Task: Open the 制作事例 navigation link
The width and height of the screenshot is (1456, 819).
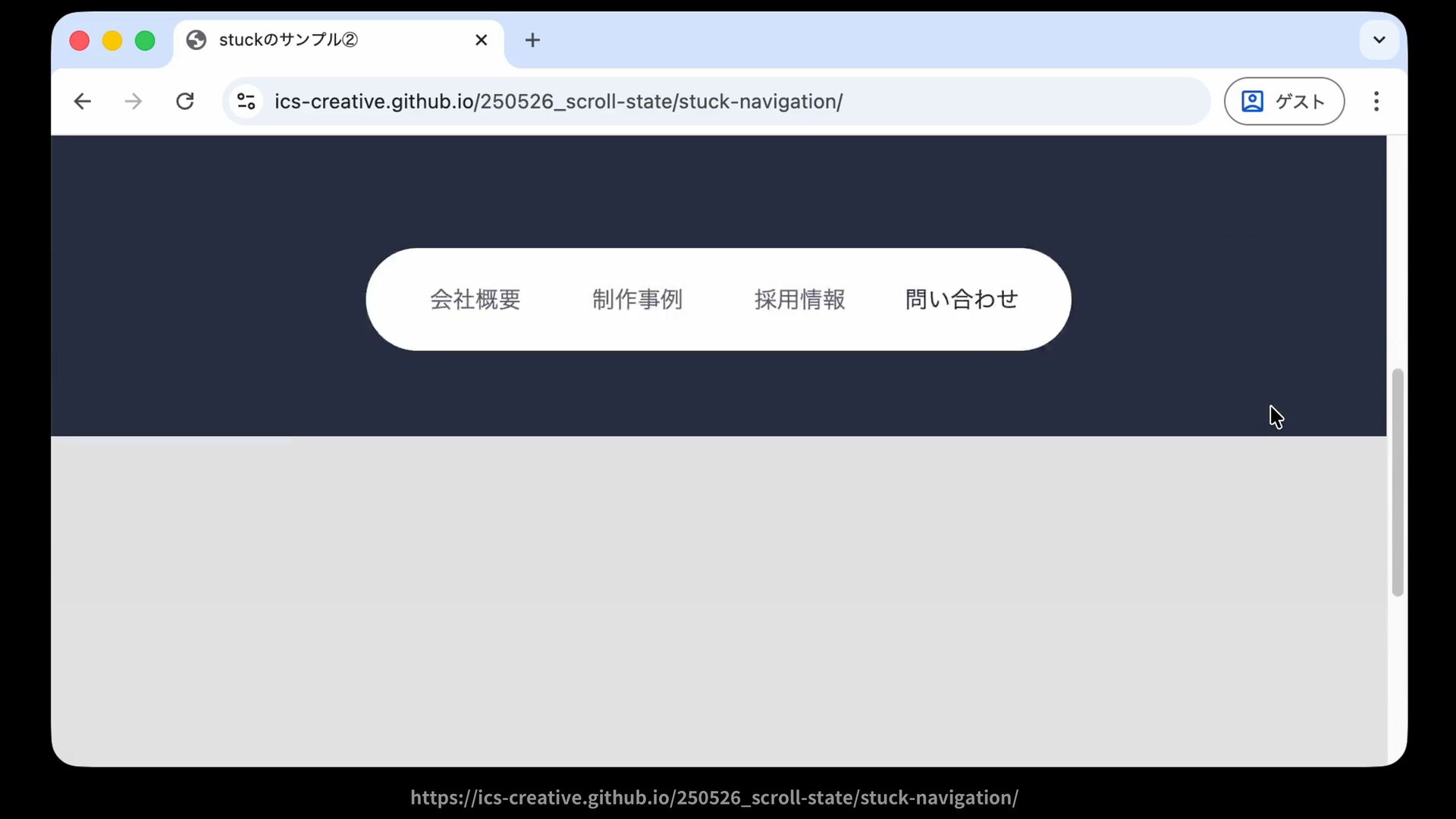Action: 637,300
